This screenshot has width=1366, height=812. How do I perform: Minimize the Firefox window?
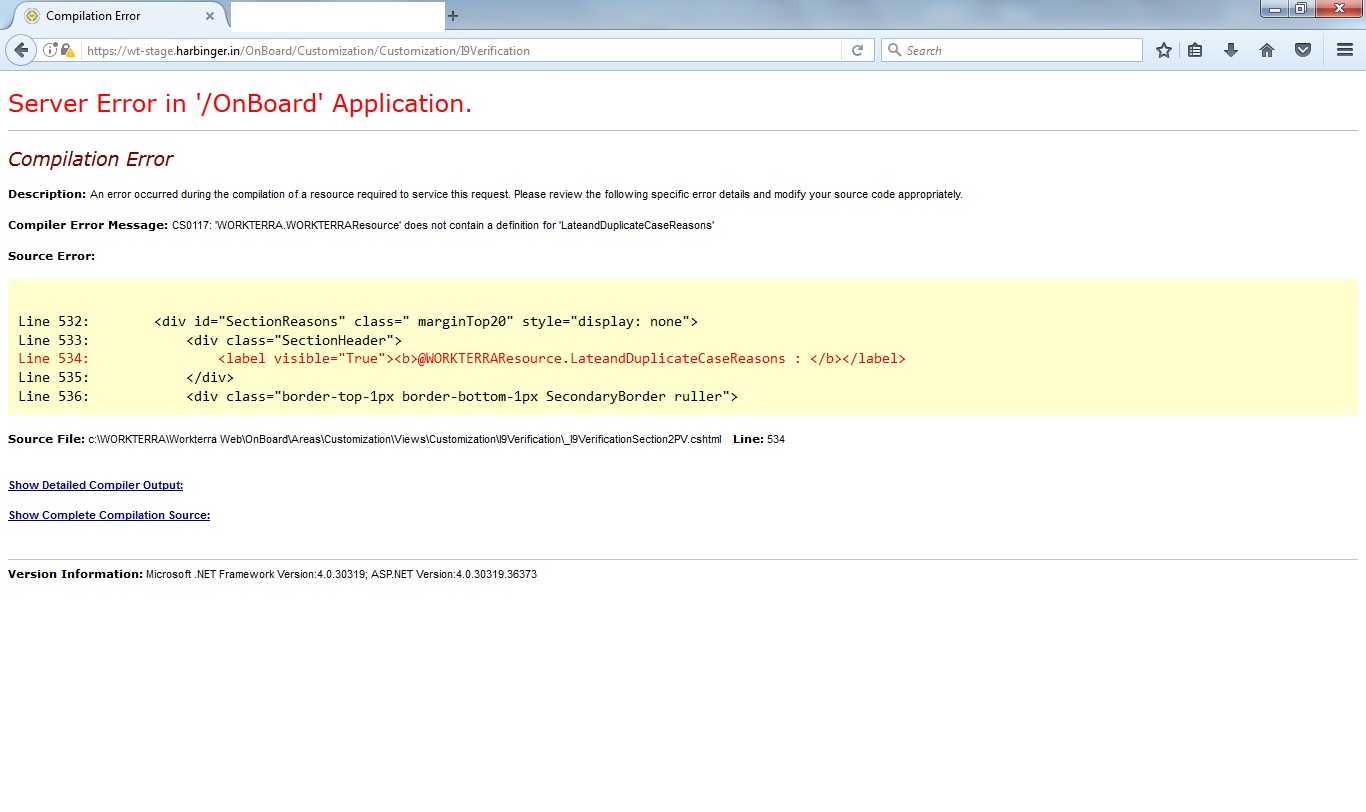(x=1275, y=9)
